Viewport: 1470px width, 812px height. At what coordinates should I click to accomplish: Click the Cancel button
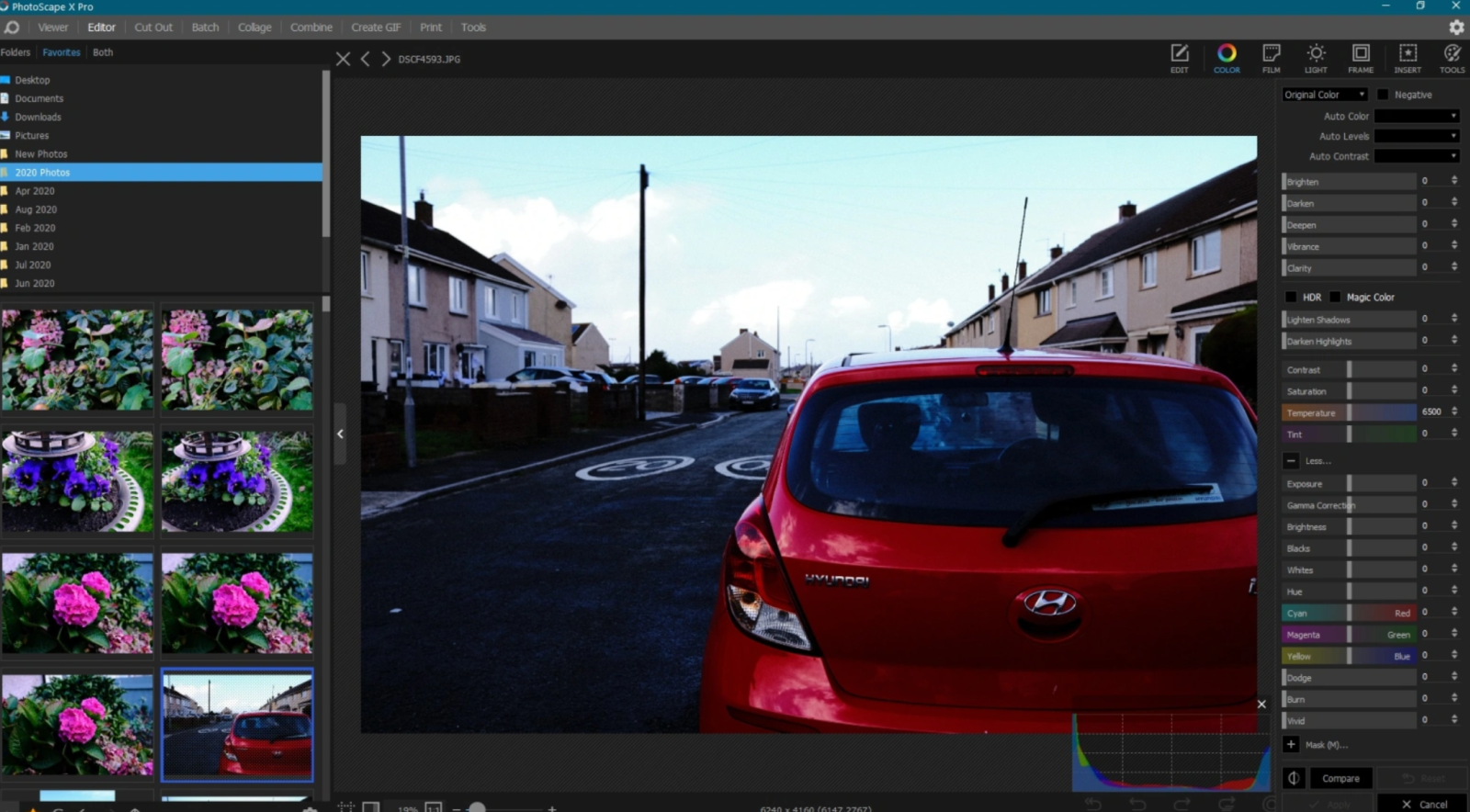click(1425, 804)
